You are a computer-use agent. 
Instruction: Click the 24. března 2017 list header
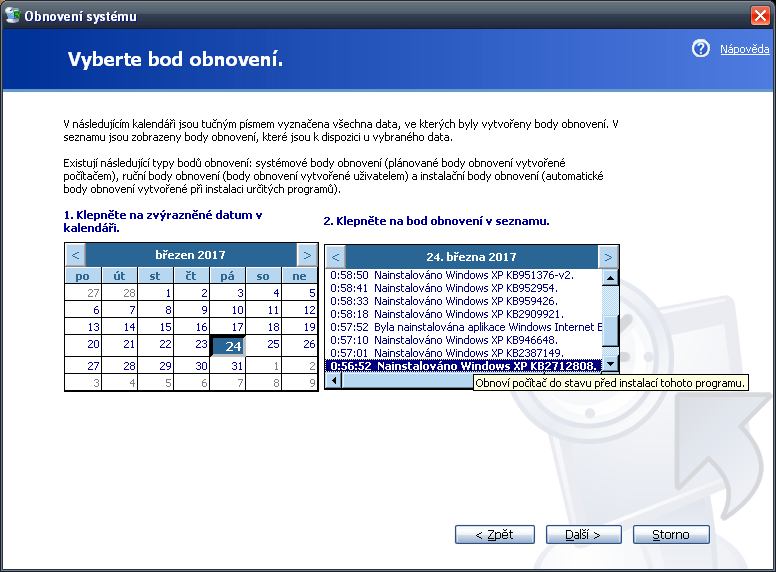click(471, 257)
